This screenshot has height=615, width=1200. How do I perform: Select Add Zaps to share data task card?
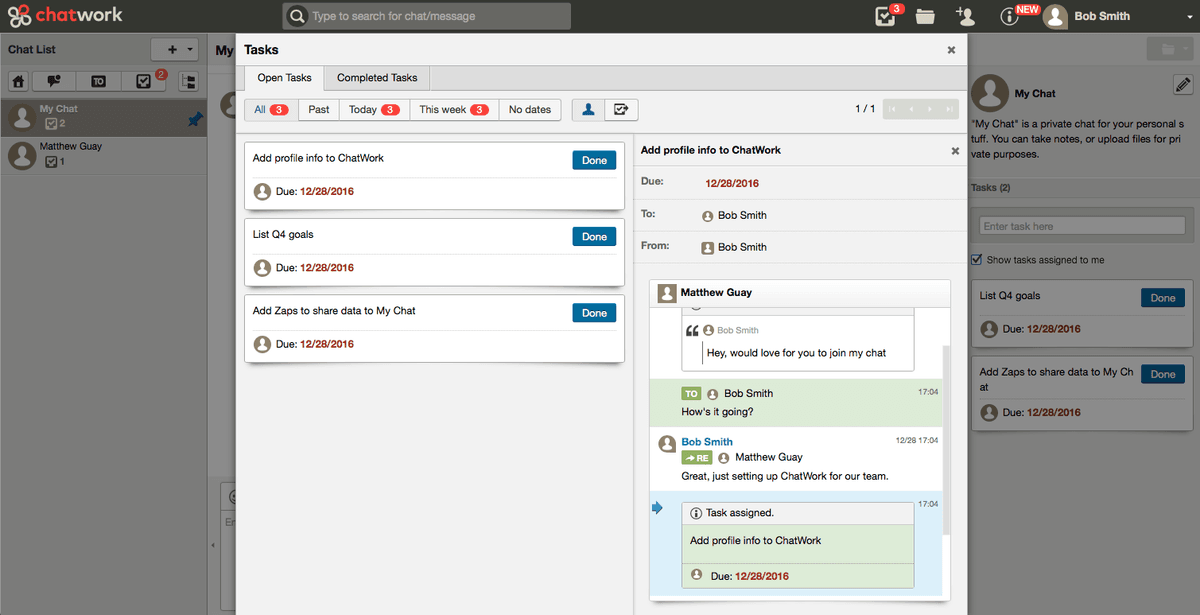pos(434,328)
